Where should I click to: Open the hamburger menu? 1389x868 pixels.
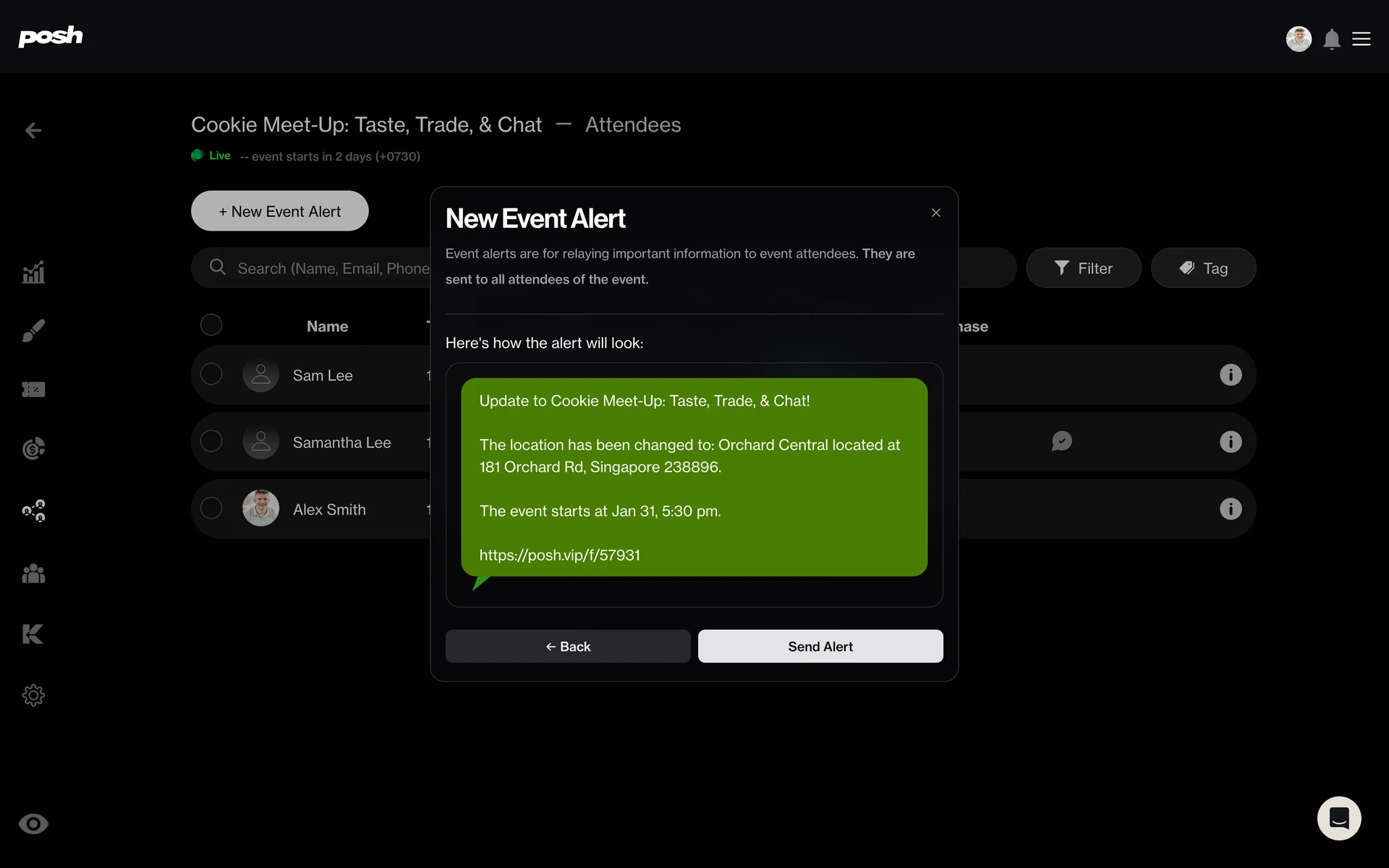(x=1362, y=39)
